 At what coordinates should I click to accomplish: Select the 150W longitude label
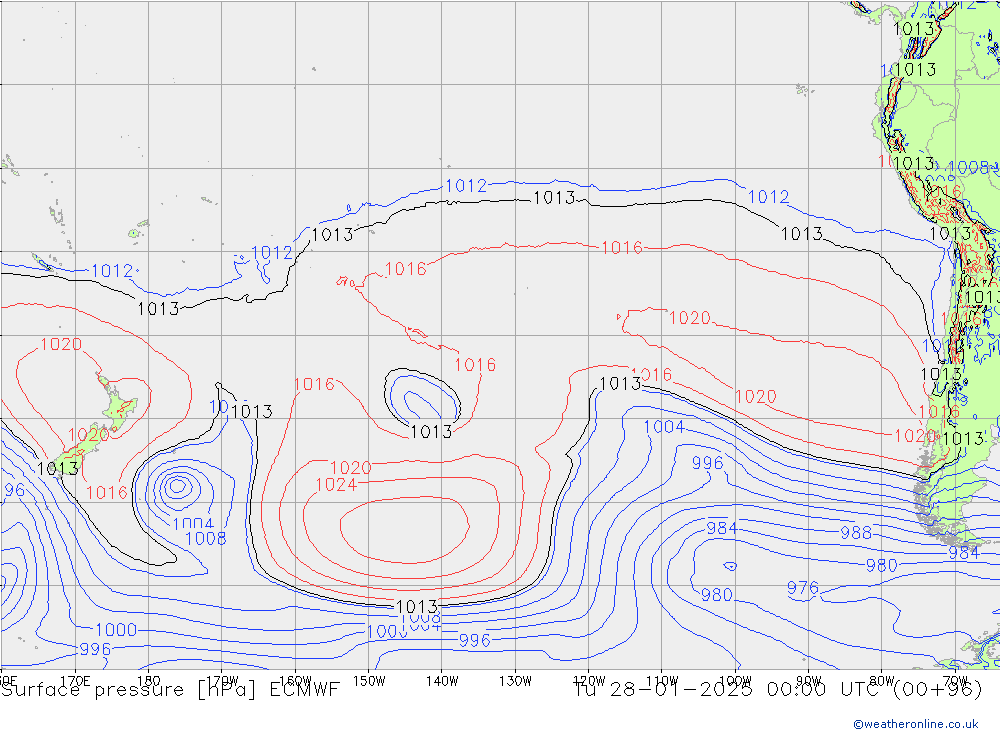click(x=369, y=681)
